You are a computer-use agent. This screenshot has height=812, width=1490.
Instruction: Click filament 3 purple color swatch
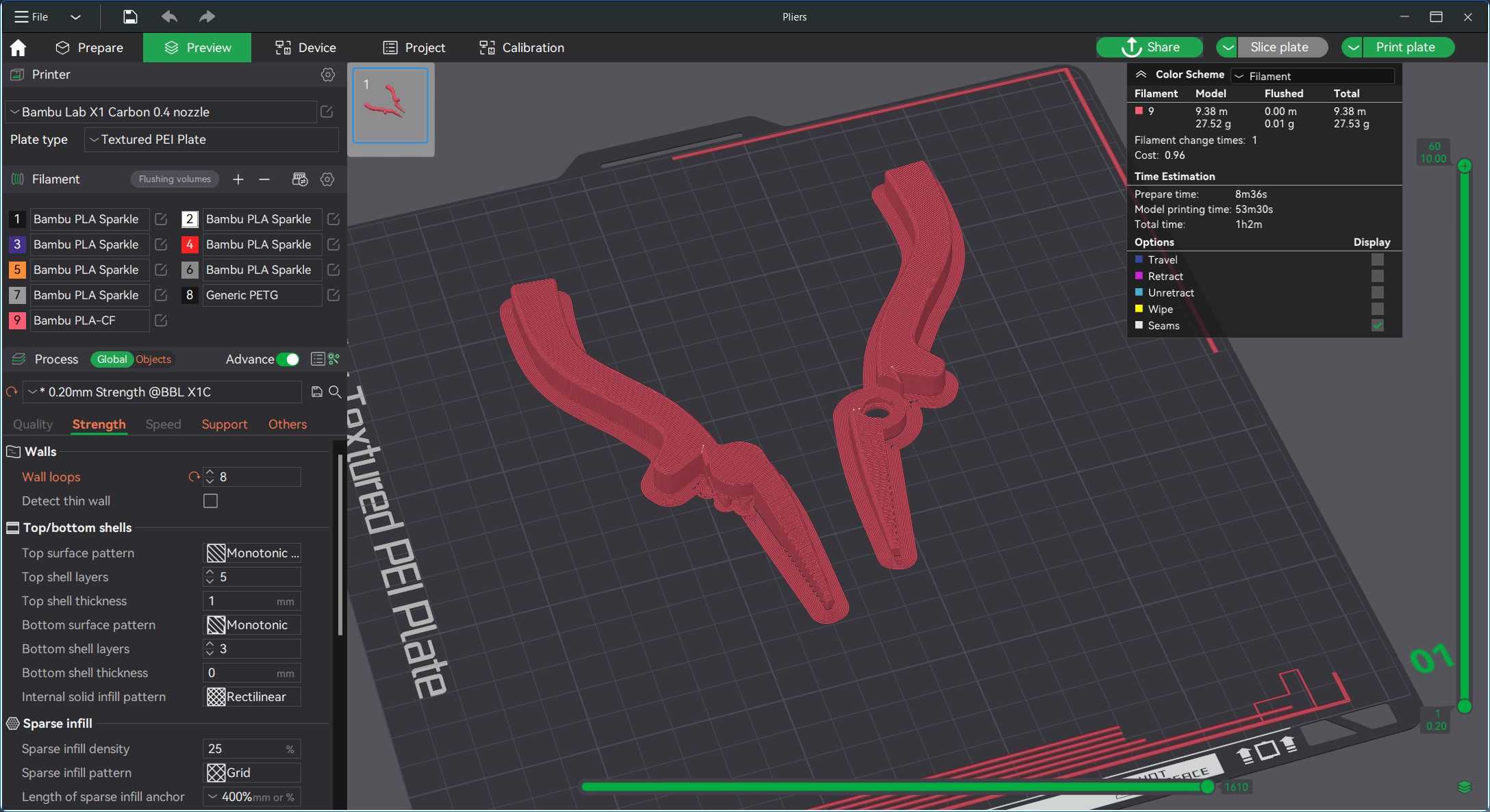point(17,244)
